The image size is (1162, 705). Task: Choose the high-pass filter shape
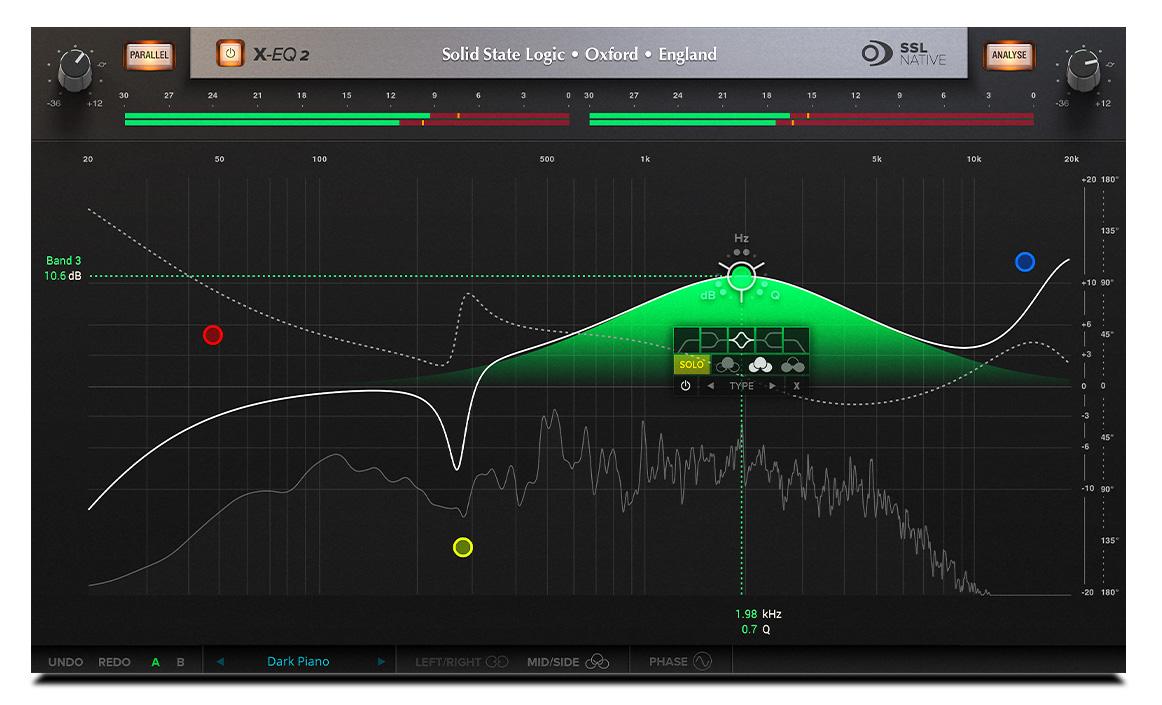pos(687,341)
